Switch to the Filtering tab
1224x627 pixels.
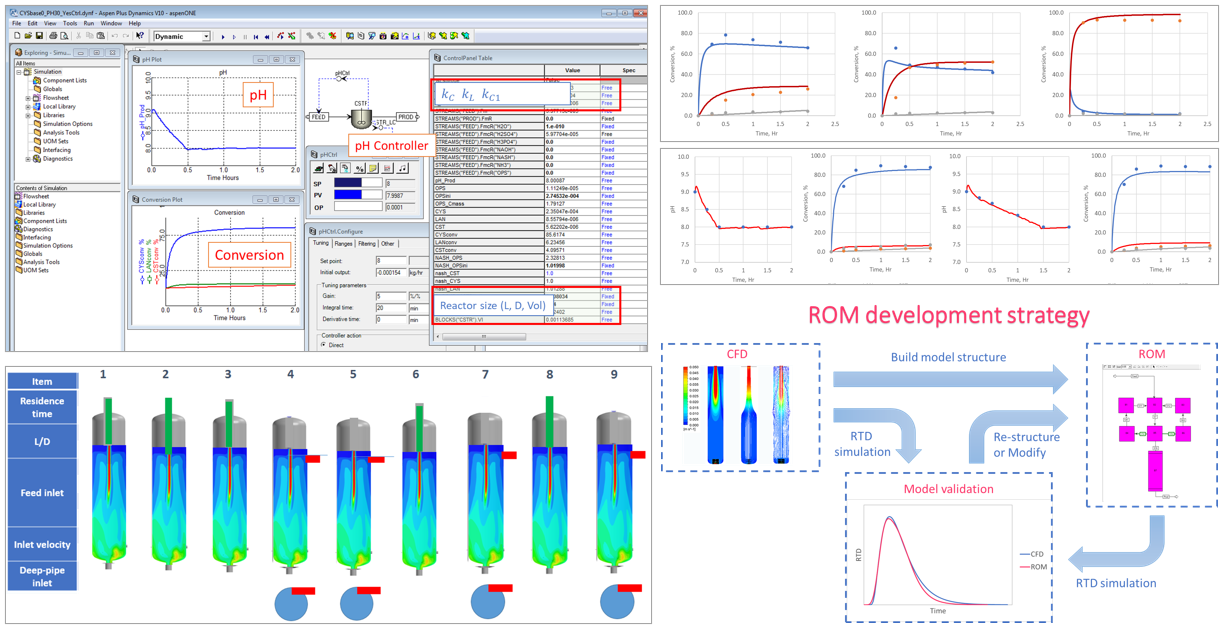point(367,244)
